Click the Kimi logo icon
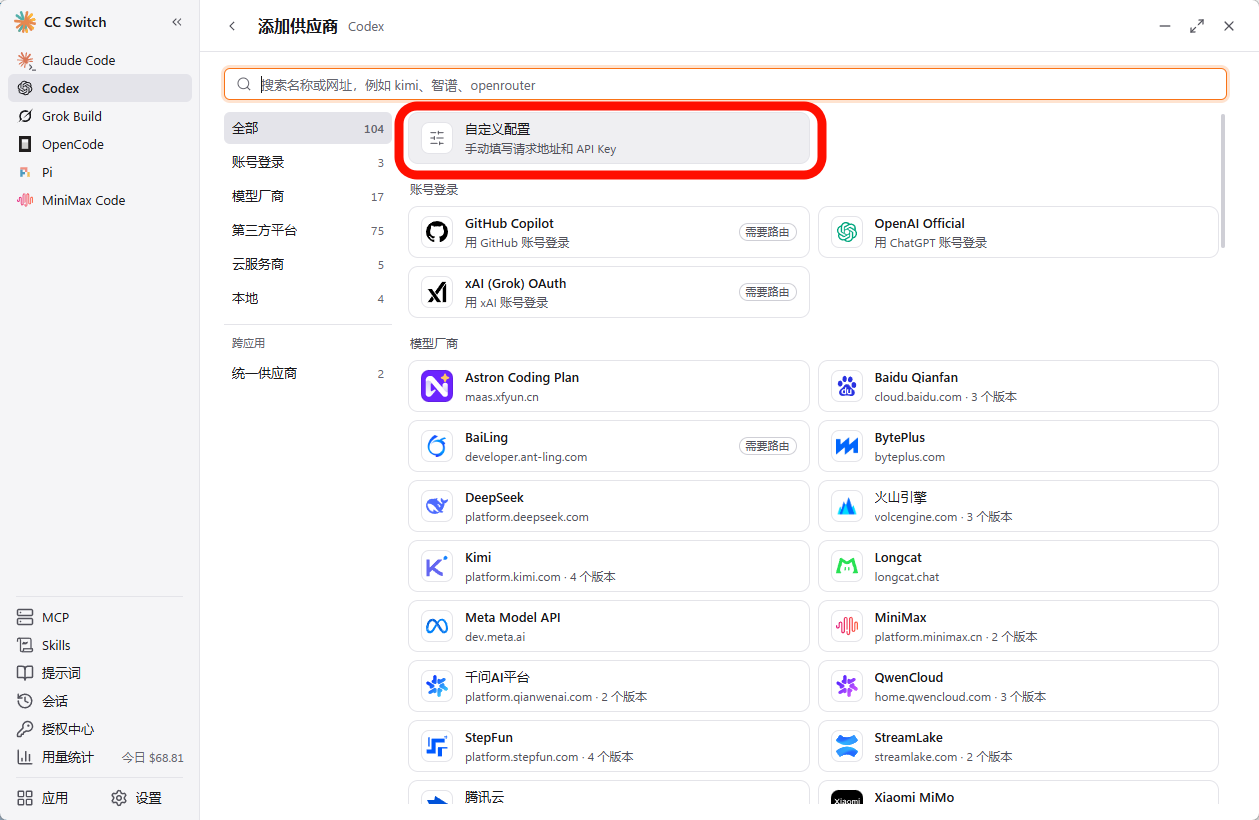1259x820 pixels. click(x=437, y=566)
